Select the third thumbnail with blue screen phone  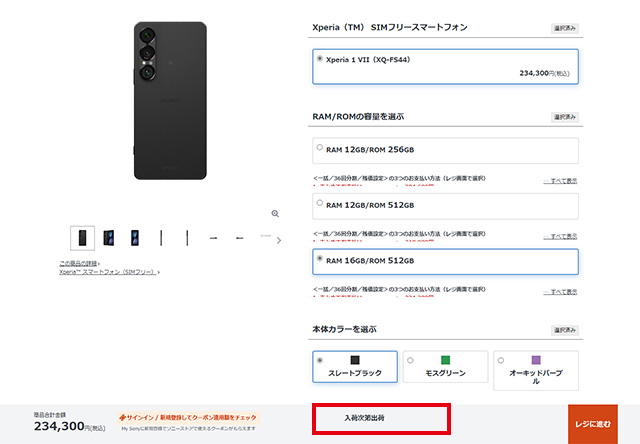point(135,238)
